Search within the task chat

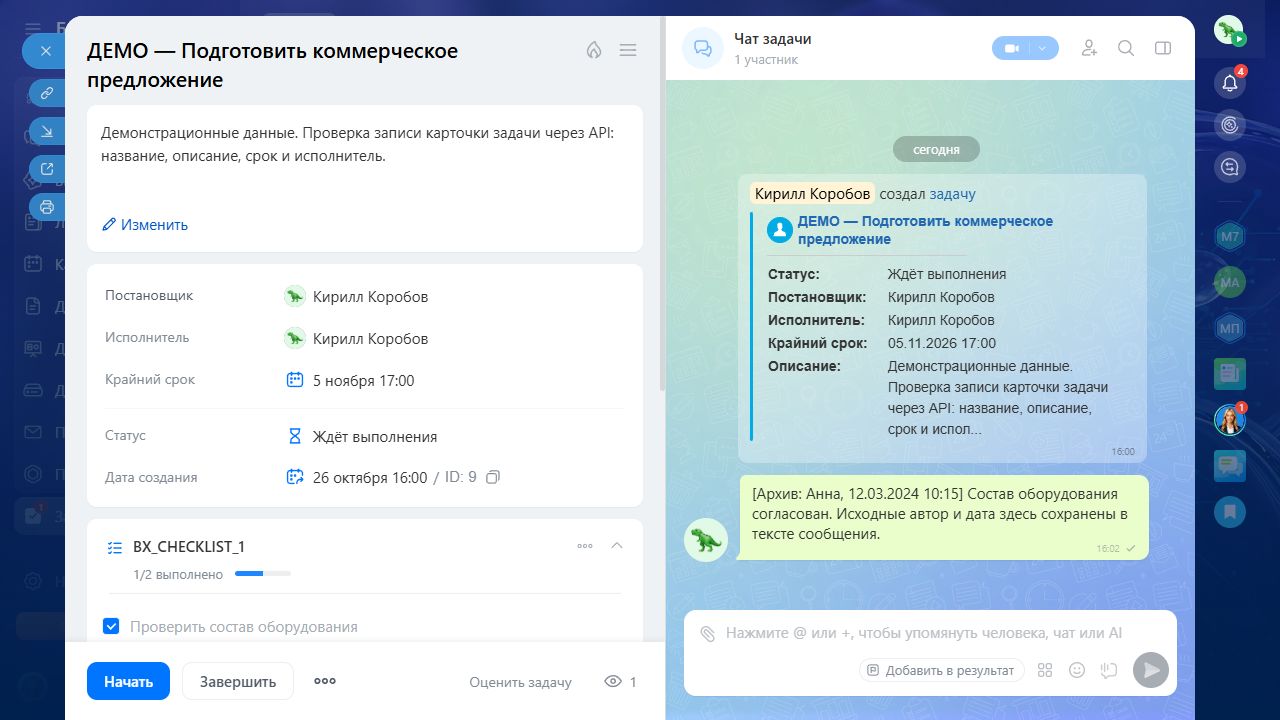point(1126,48)
